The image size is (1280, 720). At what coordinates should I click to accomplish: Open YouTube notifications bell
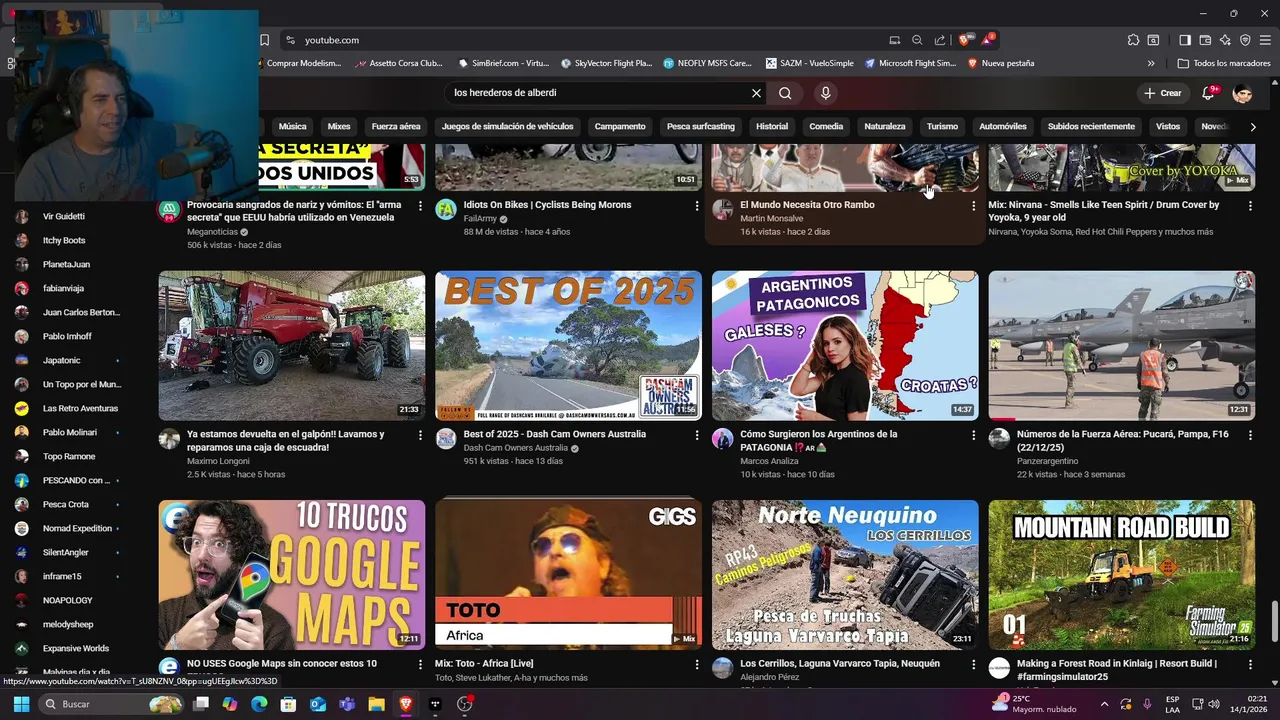(1208, 93)
